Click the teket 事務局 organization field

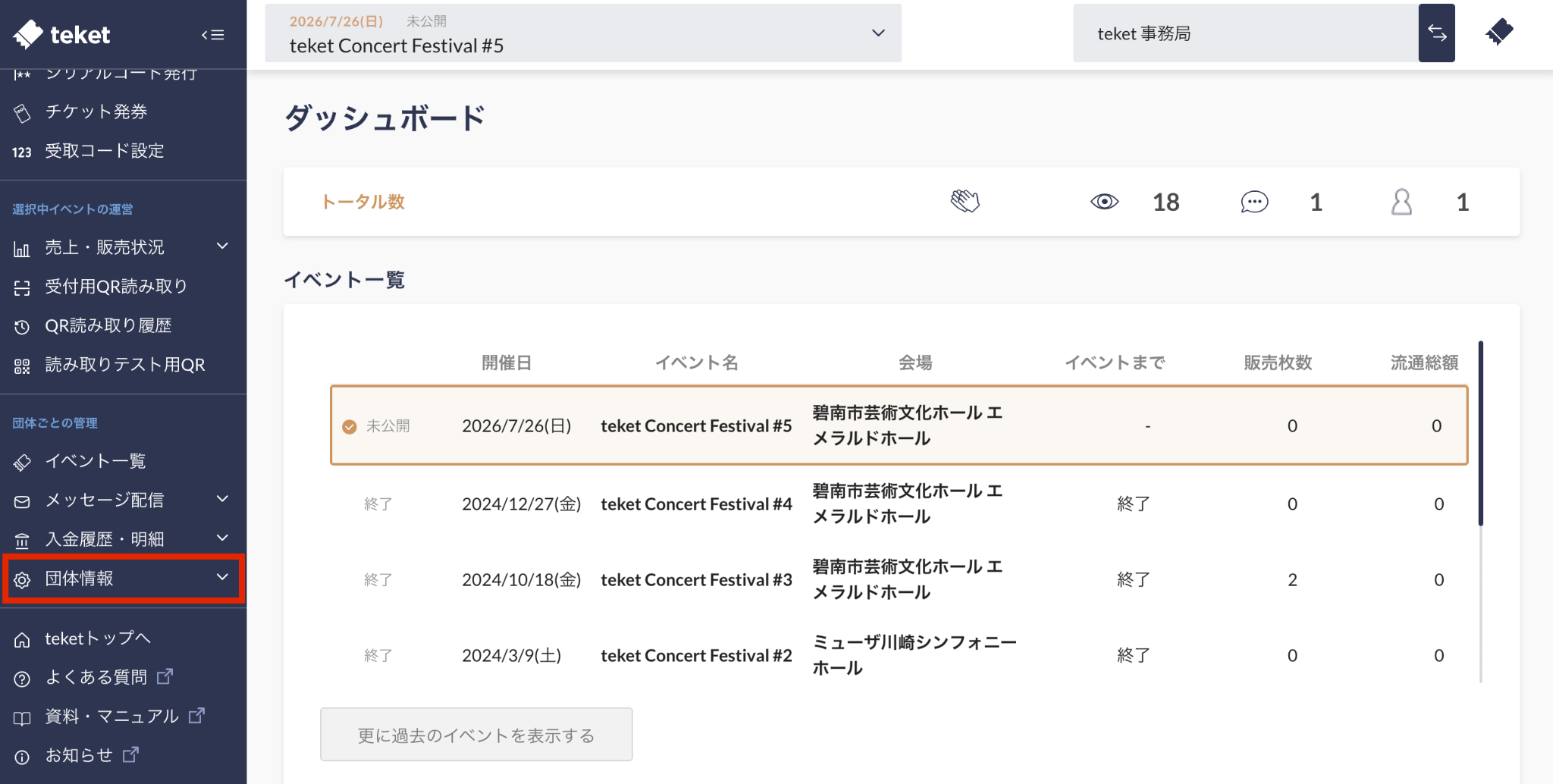tap(1245, 33)
